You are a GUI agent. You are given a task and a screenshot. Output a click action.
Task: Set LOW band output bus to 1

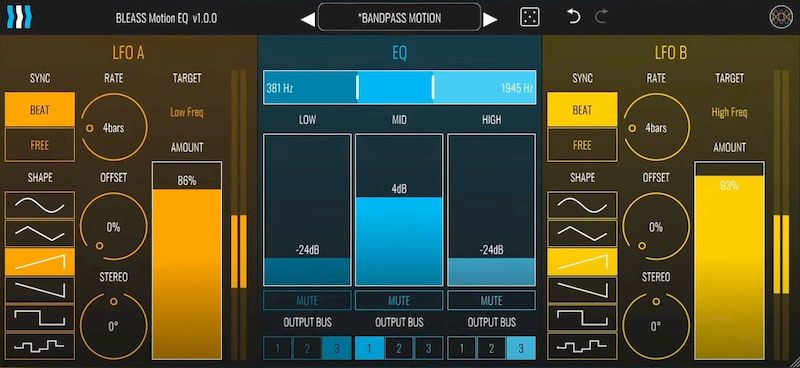coord(278,348)
